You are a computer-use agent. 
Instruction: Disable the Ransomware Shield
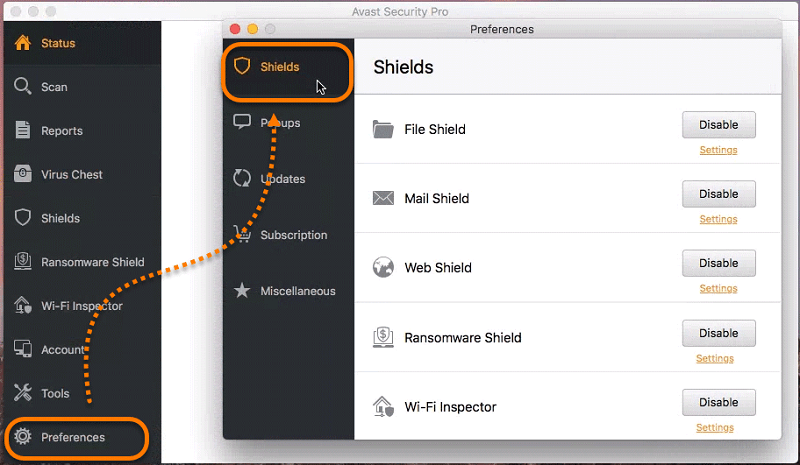[718, 333]
